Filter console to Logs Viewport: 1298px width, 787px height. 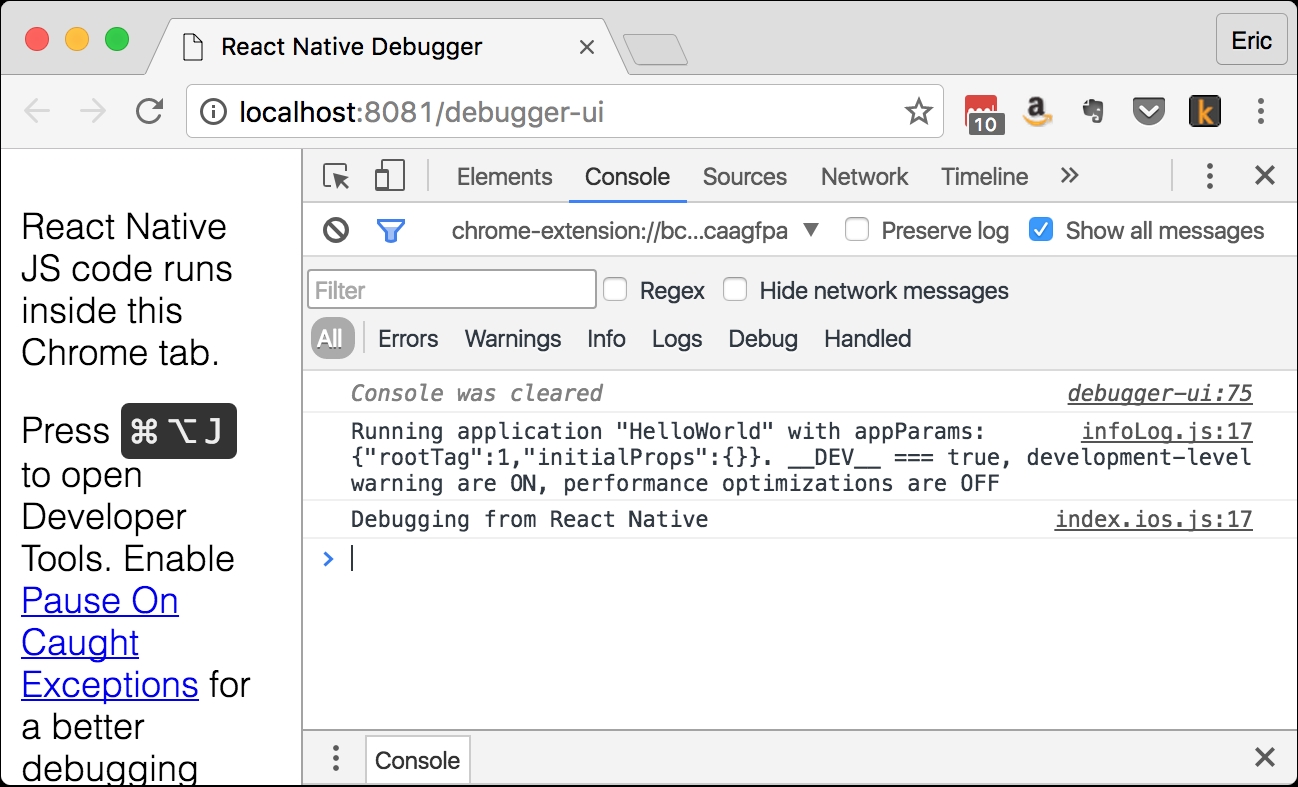(677, 339)
